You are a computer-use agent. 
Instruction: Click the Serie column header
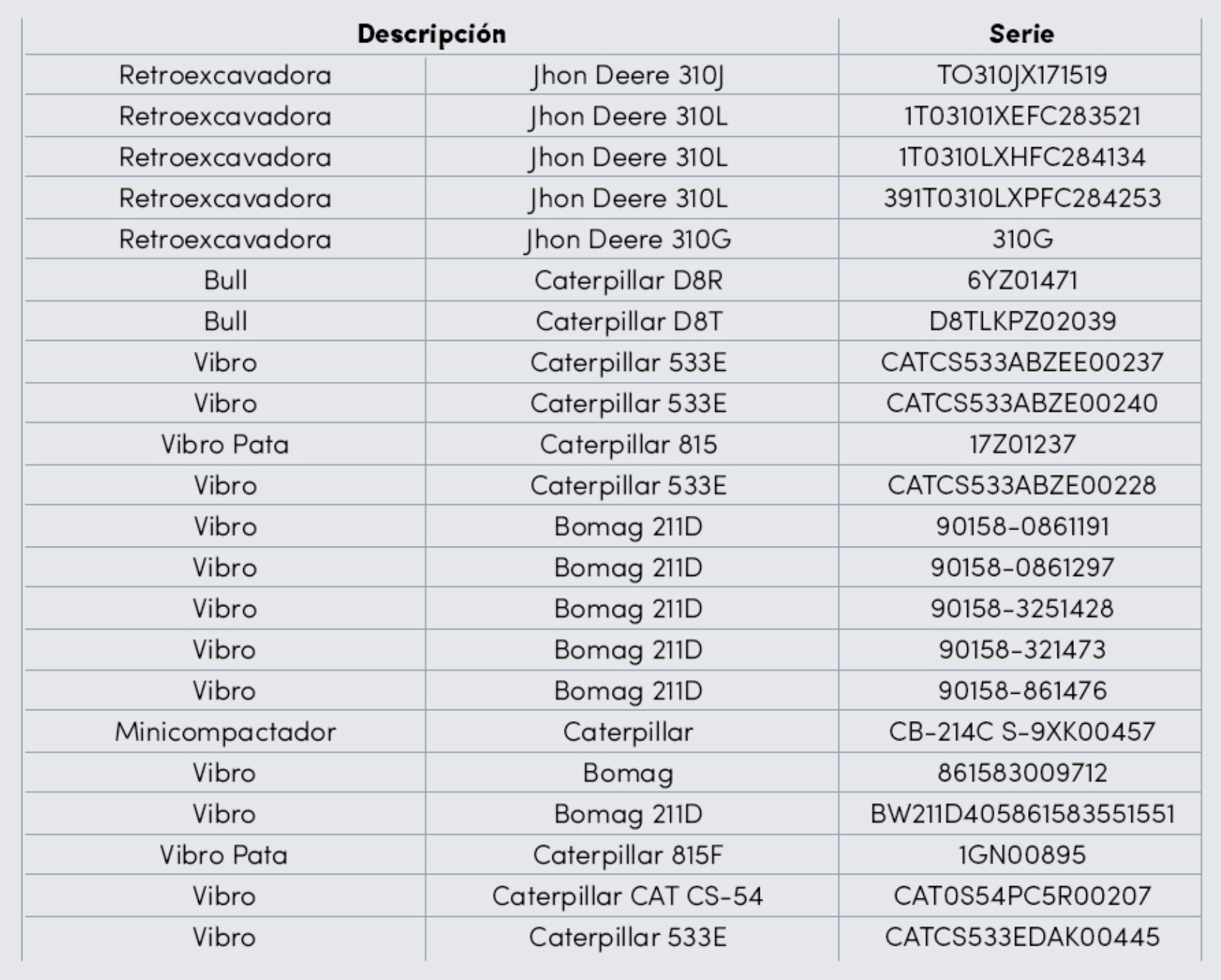click(x=1021, y=34)
